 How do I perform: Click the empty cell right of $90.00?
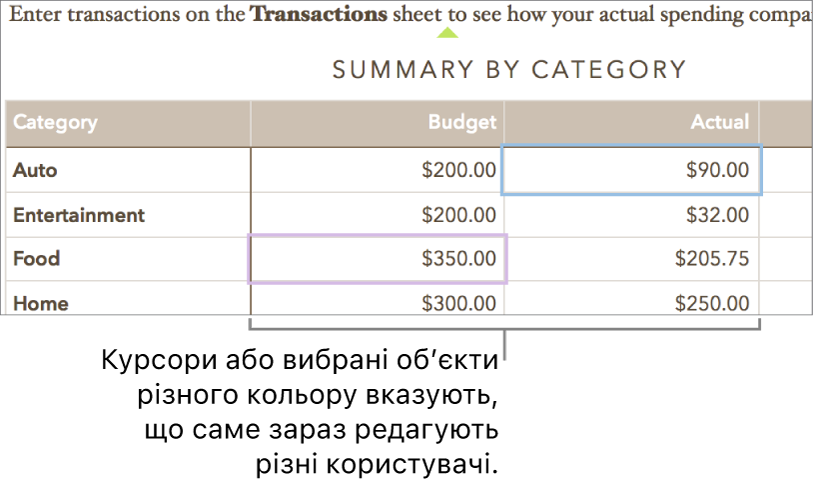click(787, 170)
